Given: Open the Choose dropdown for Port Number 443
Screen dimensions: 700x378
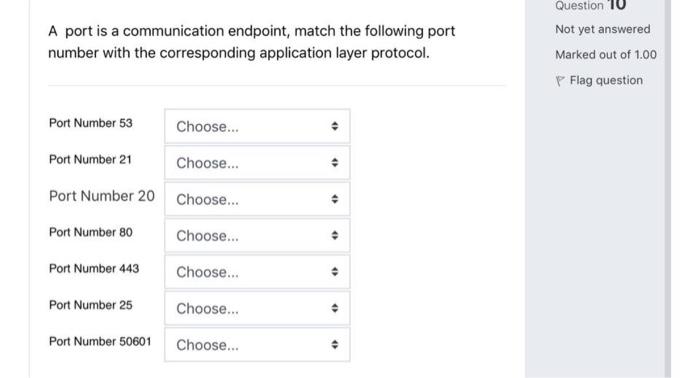Looking at the screenshot, I should point(257,272).
